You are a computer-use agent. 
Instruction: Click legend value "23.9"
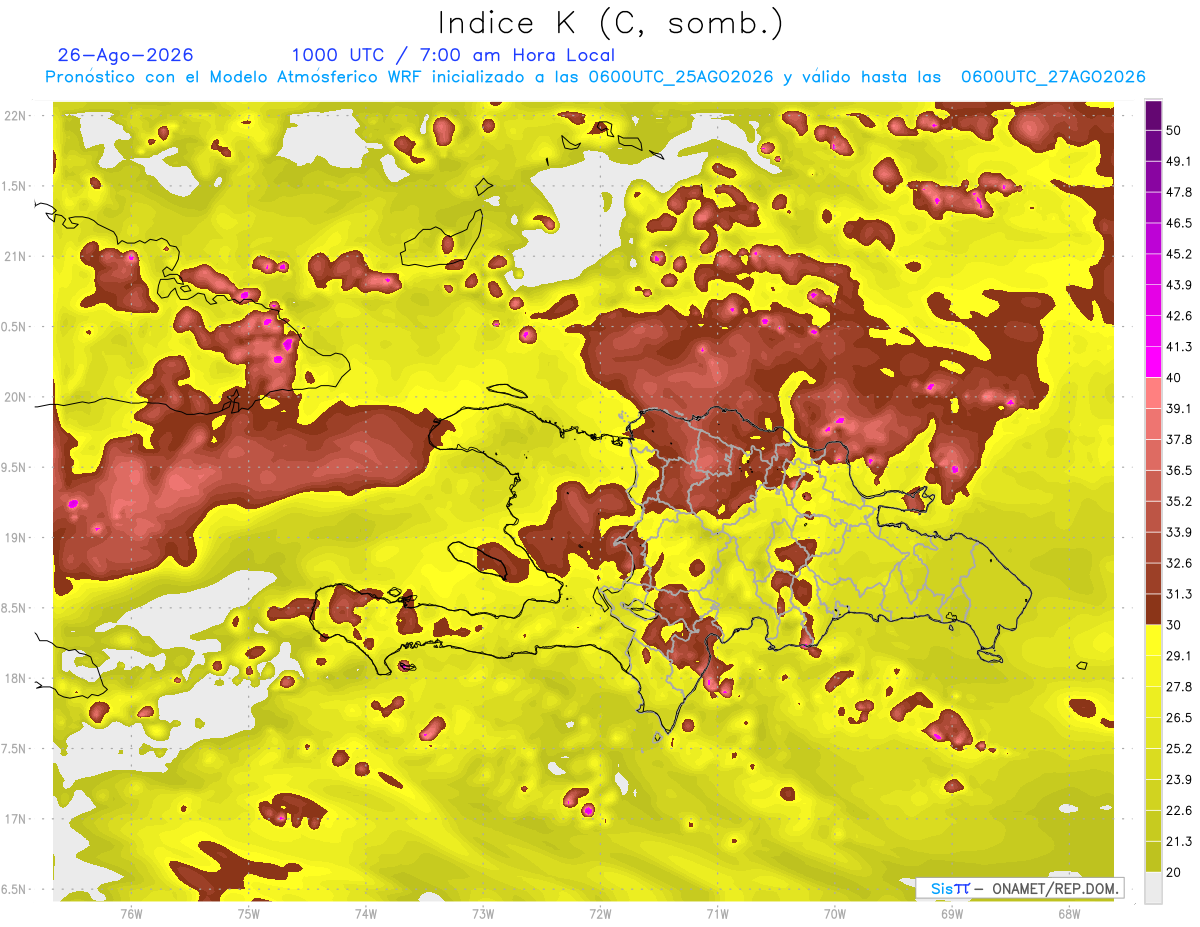point(1180,779)
